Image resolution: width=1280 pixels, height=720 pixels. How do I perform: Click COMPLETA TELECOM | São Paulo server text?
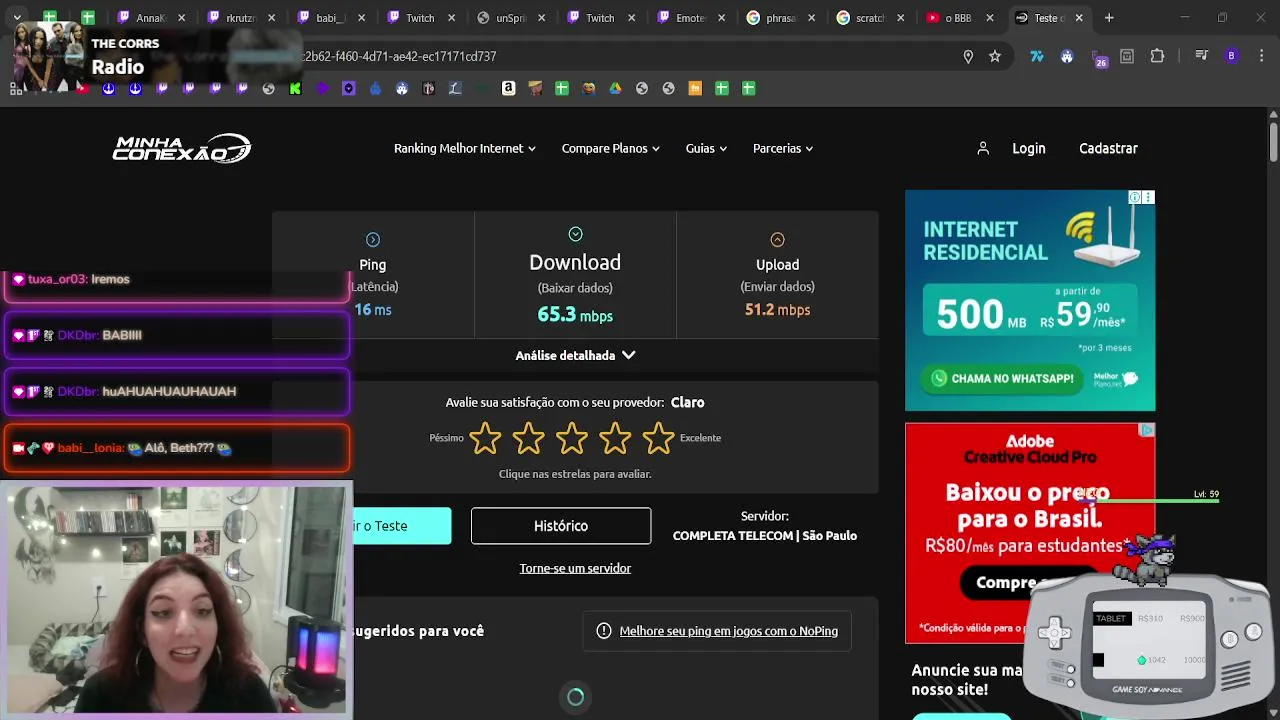[765, 536]
